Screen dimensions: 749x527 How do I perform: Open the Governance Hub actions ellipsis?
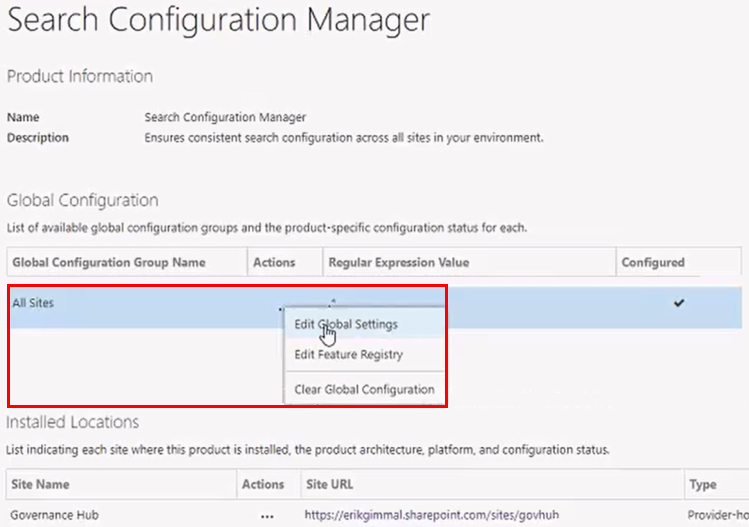pyautogui.click(x=266, y=516)
